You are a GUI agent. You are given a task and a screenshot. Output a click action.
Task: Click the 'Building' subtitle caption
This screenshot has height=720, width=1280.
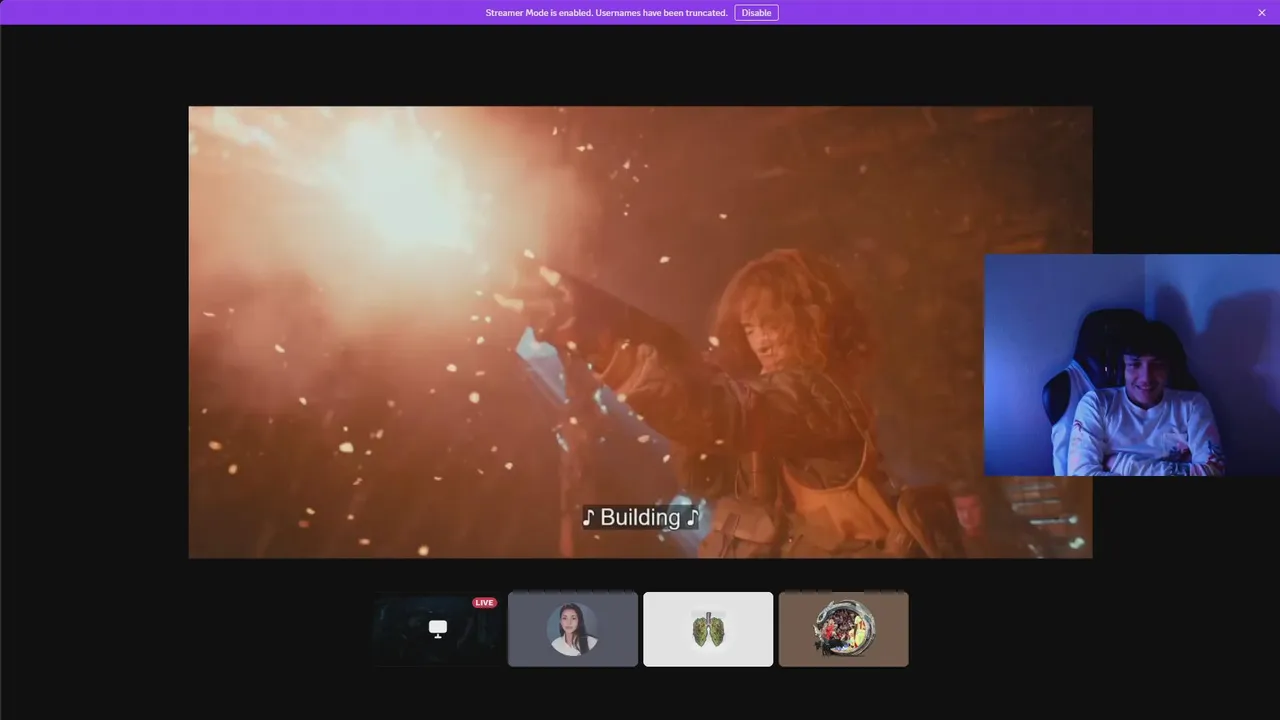point(641,517)
